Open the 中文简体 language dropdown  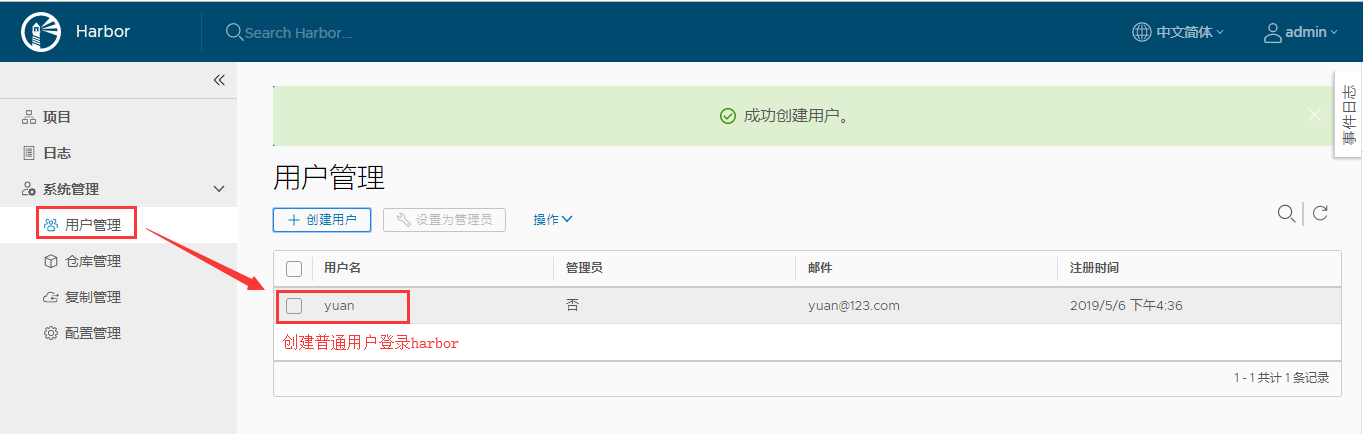coord(1189,32)
